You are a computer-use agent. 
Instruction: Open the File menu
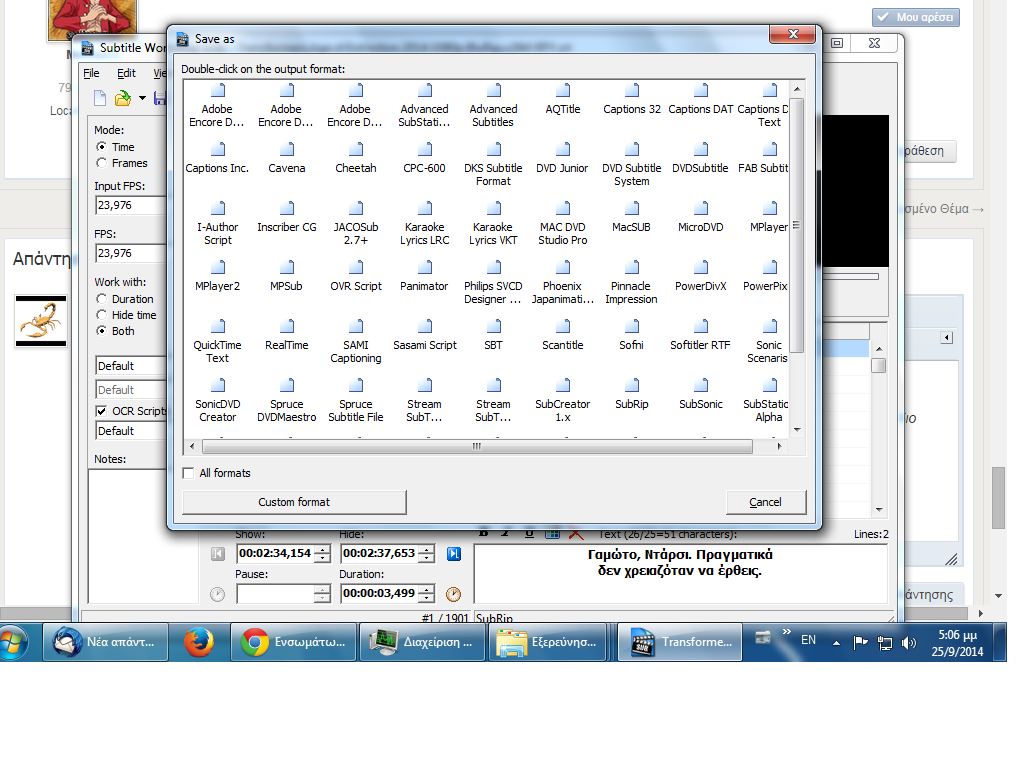click(91, 73)
